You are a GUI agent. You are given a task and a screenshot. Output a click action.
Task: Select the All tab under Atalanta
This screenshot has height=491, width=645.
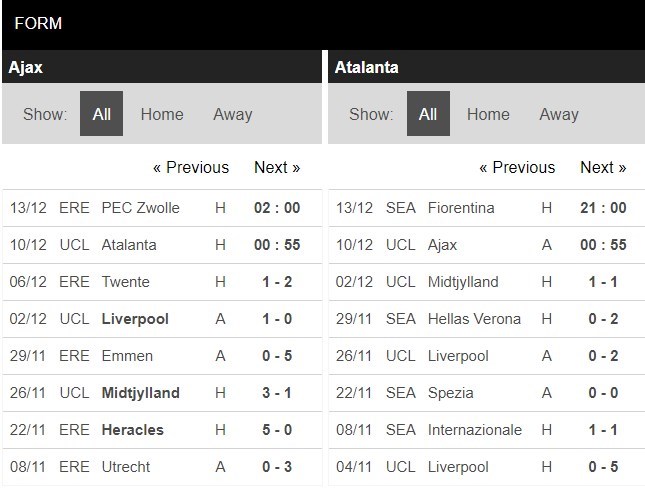(428, 114)
